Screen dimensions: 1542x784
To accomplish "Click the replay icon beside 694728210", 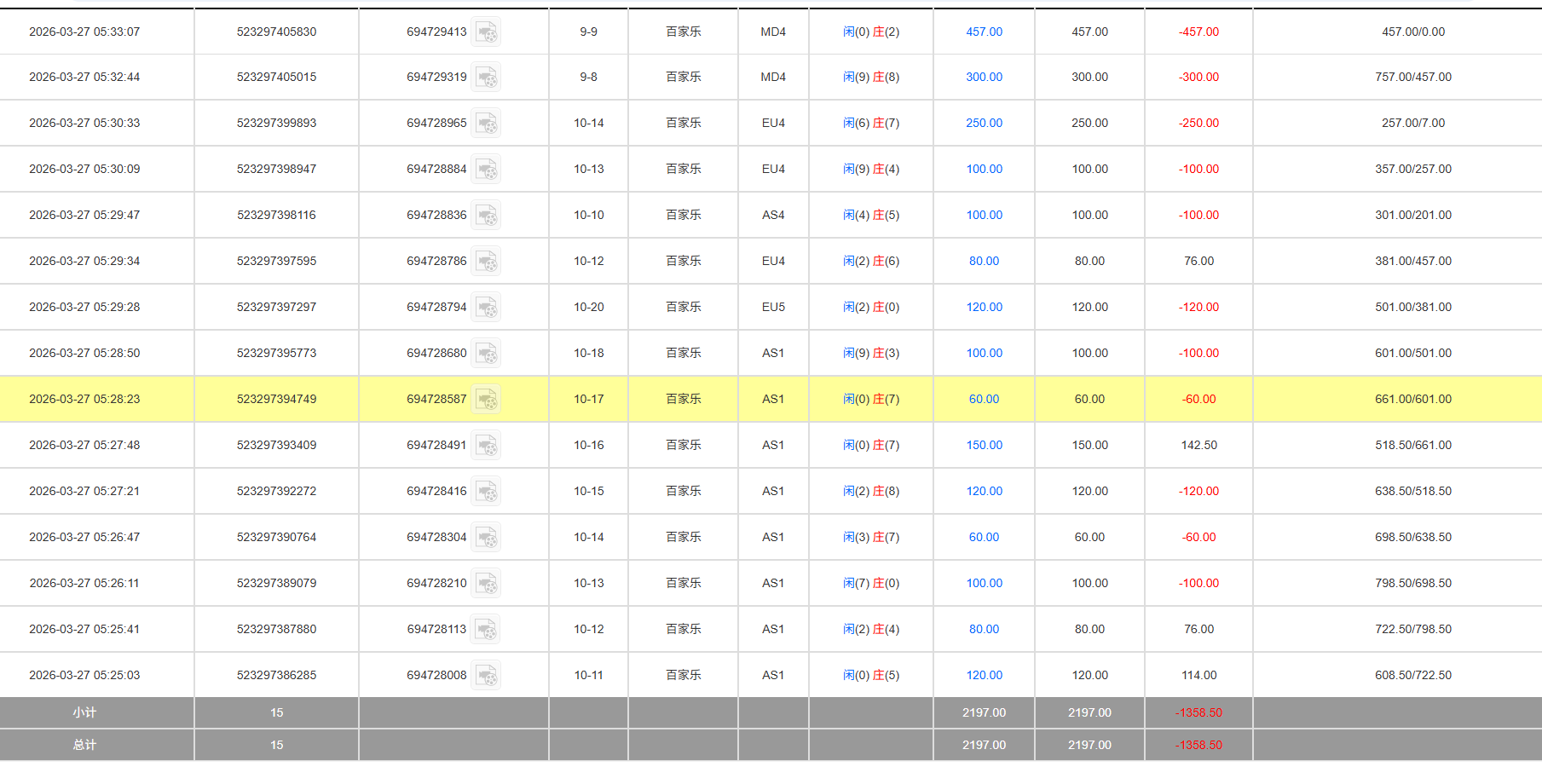I will coord(486,584).
